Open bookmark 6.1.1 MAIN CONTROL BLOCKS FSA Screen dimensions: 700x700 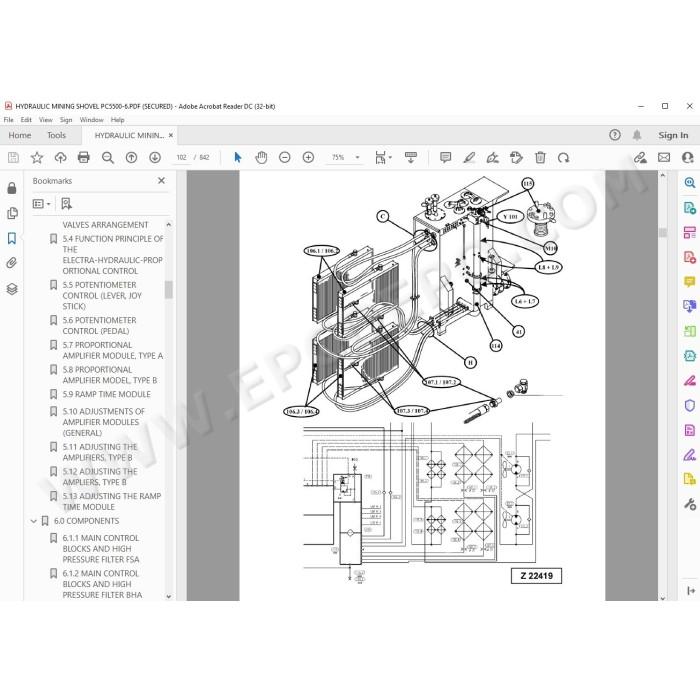[101, 549]
